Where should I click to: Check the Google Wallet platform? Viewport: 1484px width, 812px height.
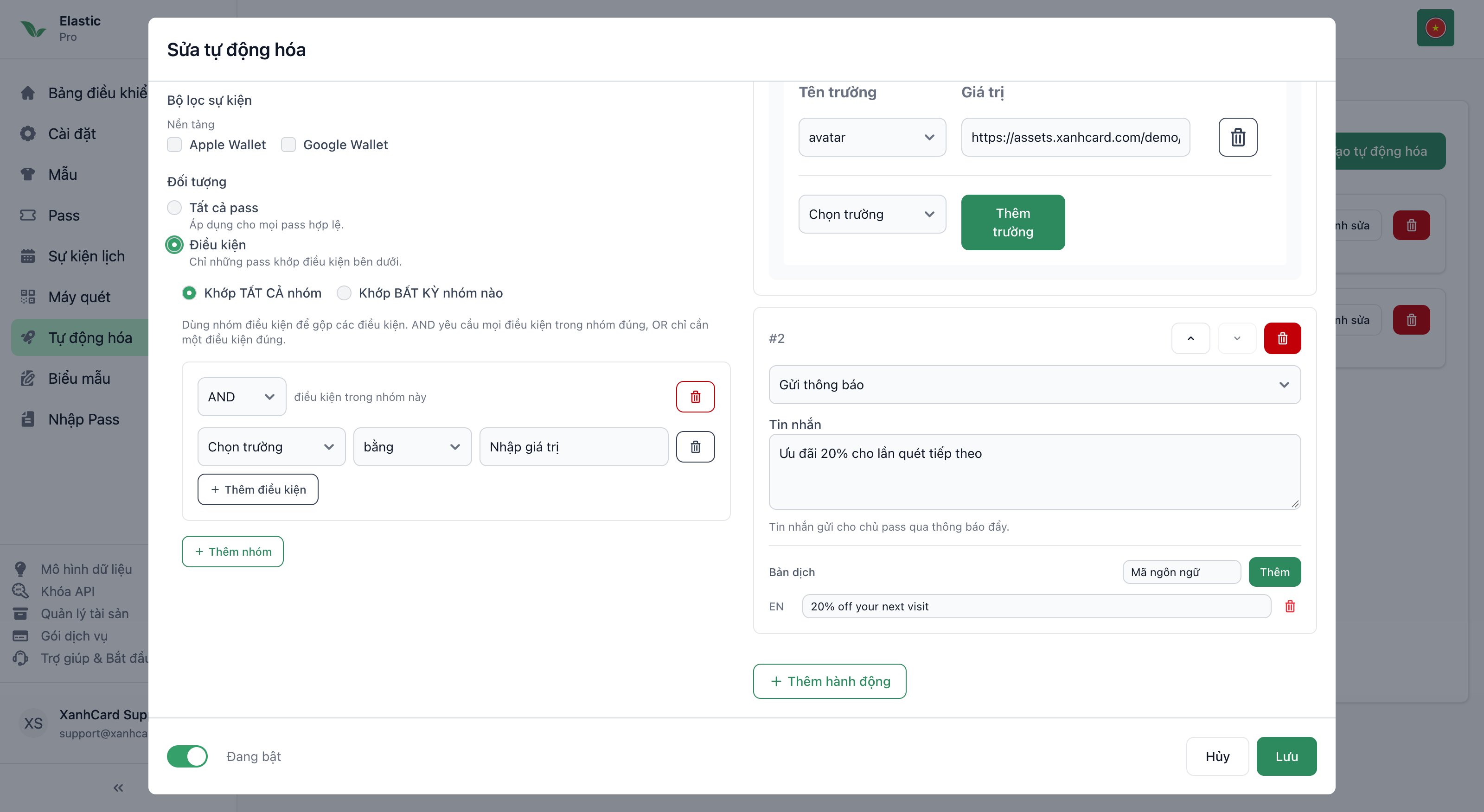(288, 145)
